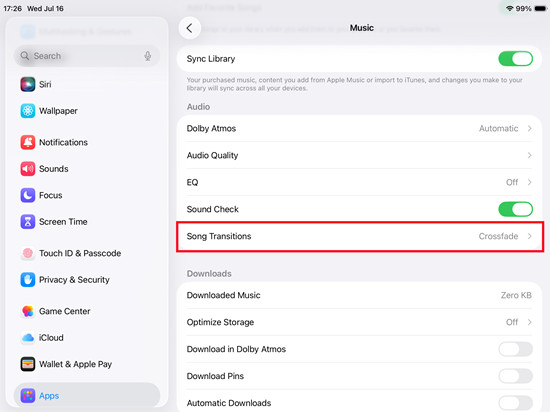
Task: Enable Download in Dolby Atmos switch
Action: (x=516, y=349)
